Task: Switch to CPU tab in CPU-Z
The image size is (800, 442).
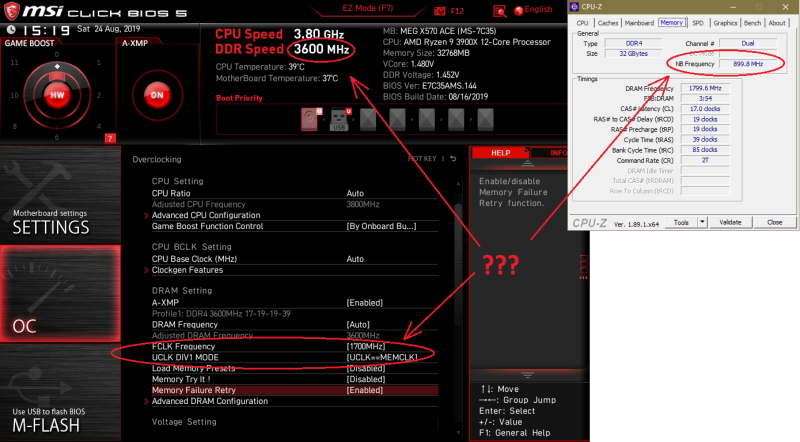Action: [582, 23]
